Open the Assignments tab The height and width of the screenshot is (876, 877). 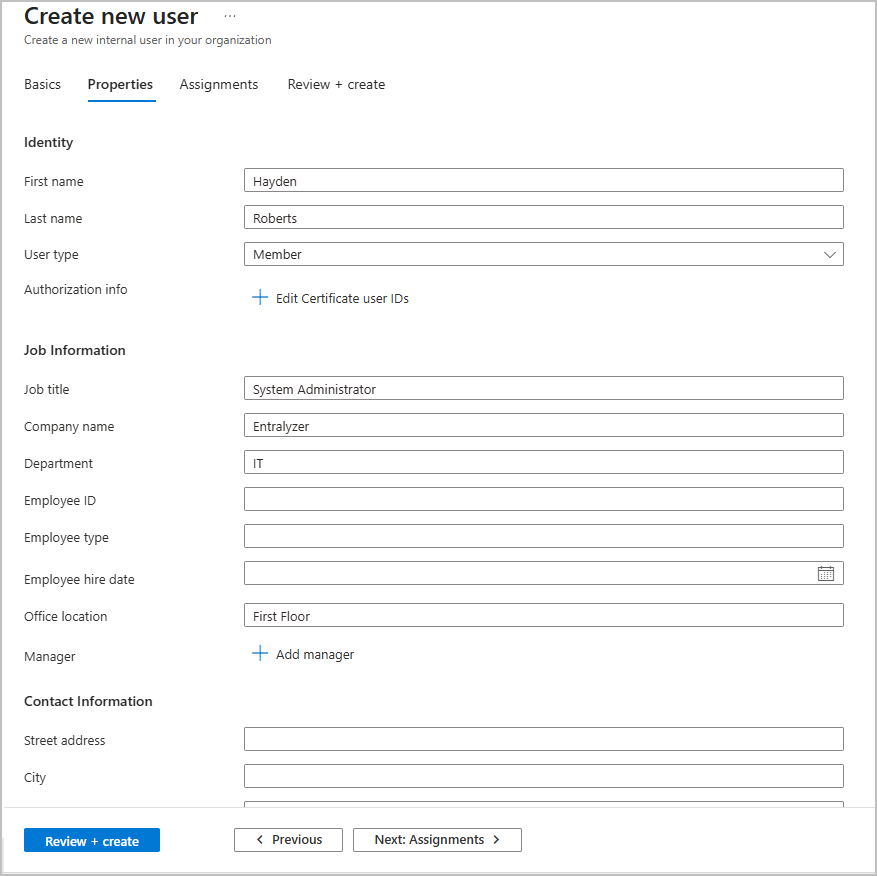click(x=219, y=85)
